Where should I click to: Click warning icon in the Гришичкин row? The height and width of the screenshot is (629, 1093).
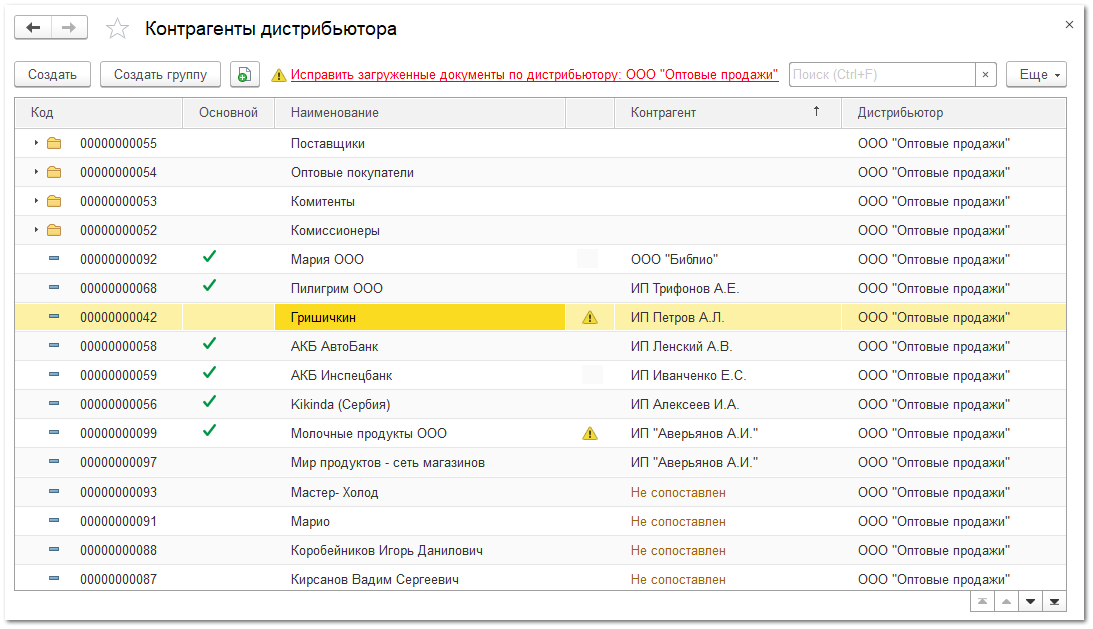click(x=590, y=318)
